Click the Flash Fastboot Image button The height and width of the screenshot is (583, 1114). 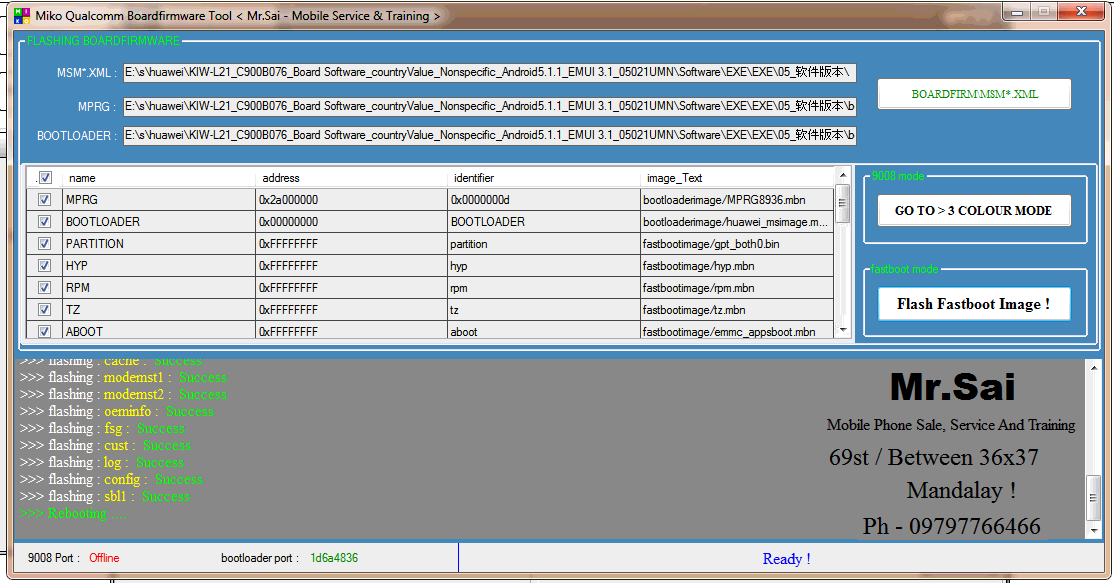click(x=974, y=304)
